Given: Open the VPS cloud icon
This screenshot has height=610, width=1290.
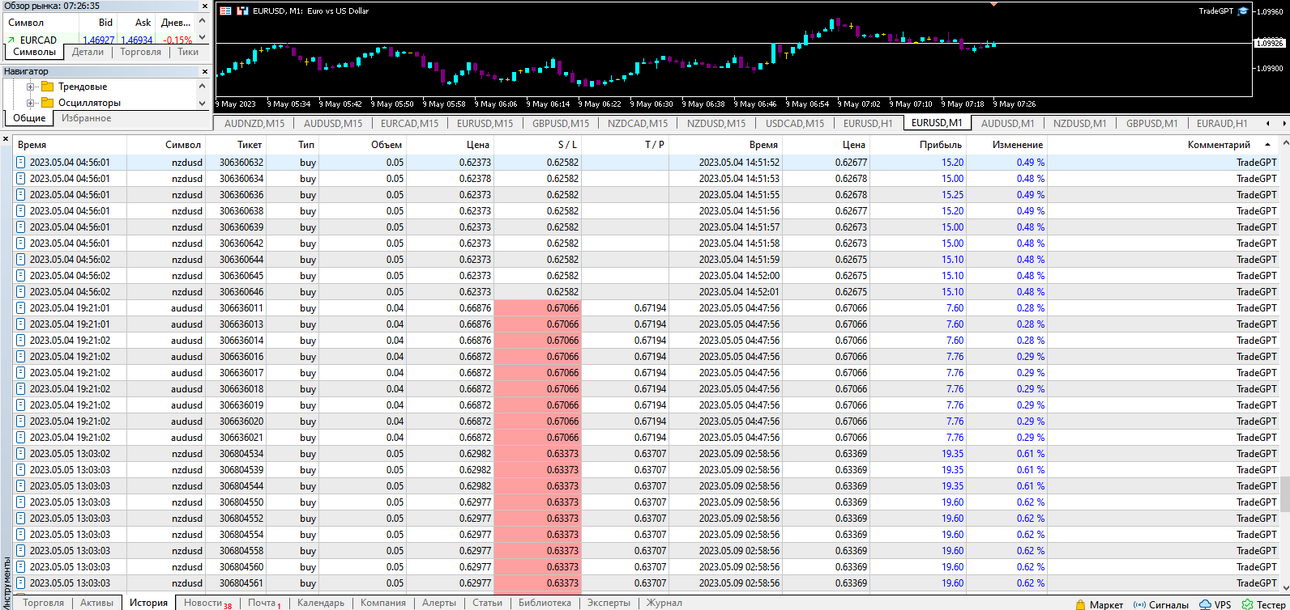Looking at the screenshot, I should coord(1206,604).
